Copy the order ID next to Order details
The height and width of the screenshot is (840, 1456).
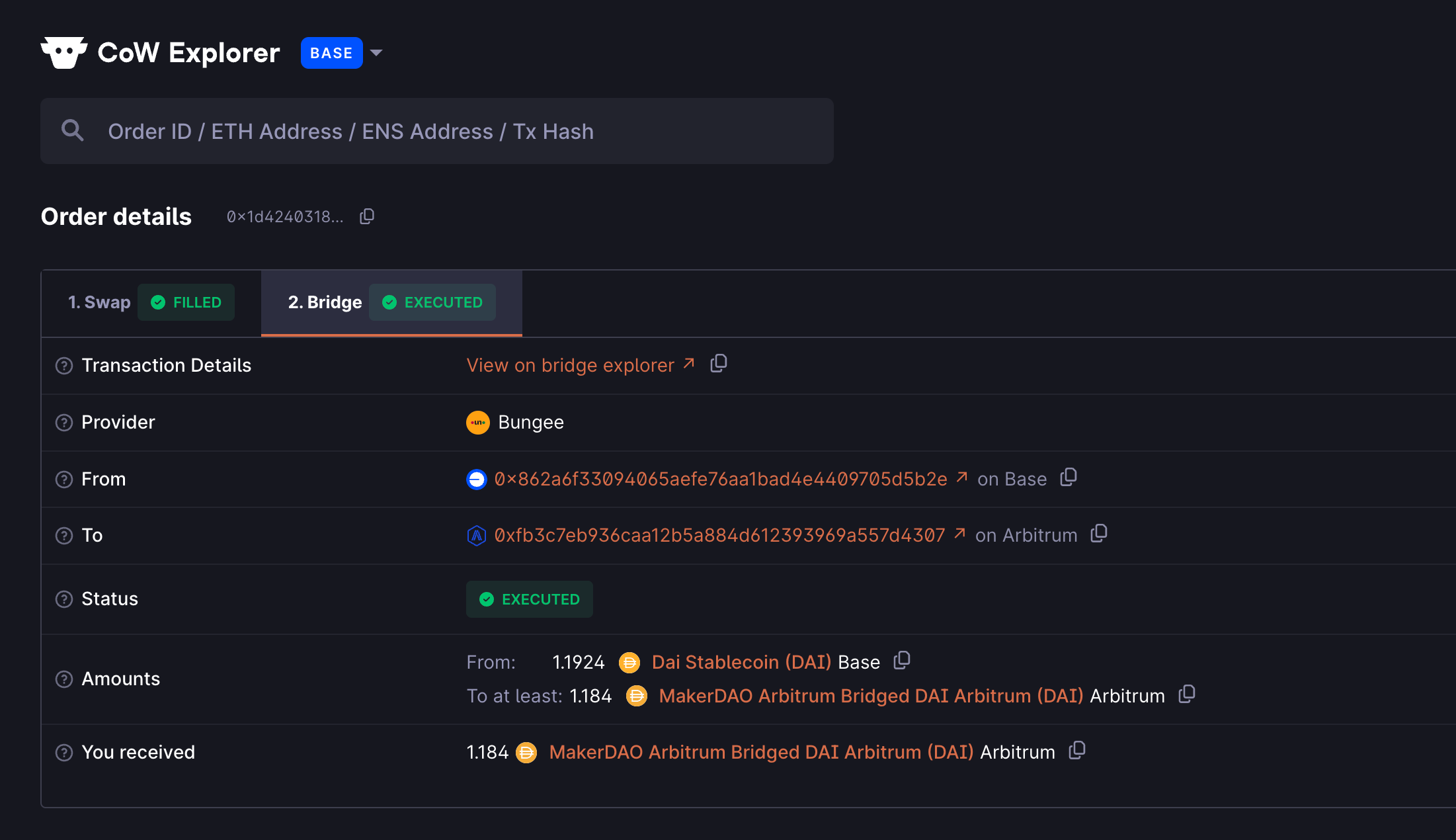coord(367,217)
